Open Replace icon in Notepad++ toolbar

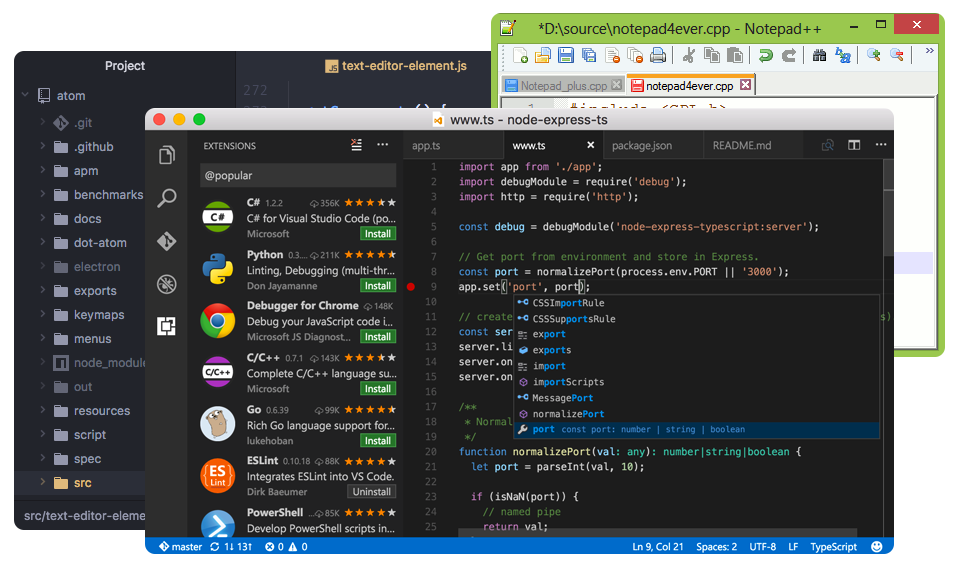click(x=843, y=56)
